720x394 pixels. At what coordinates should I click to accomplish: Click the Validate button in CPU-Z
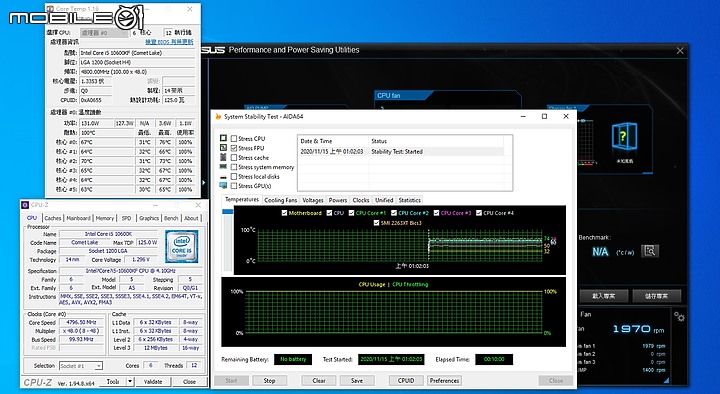coord(153,382)
